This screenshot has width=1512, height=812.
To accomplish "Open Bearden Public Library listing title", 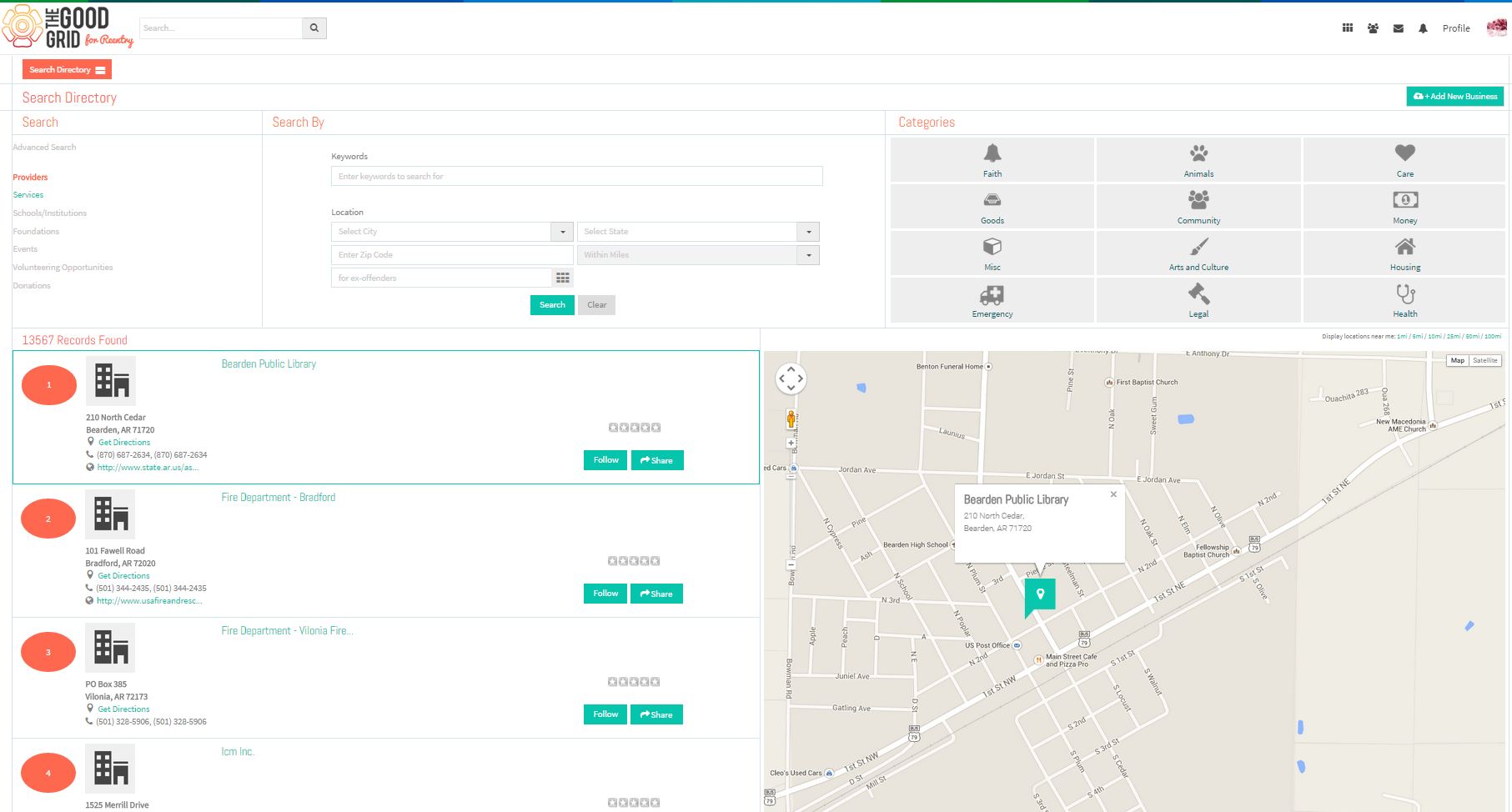I will pos(269,364).
